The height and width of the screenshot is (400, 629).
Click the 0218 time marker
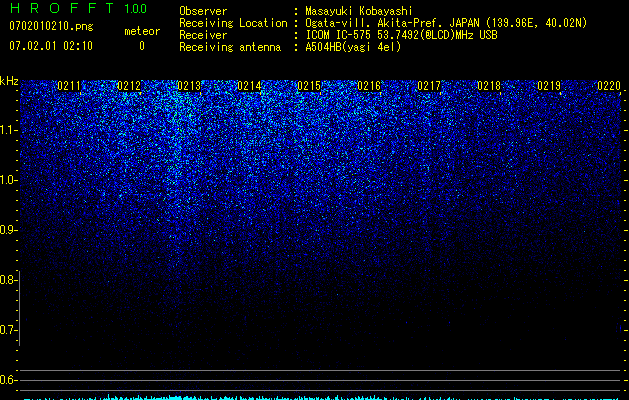[x=489, y=86]
